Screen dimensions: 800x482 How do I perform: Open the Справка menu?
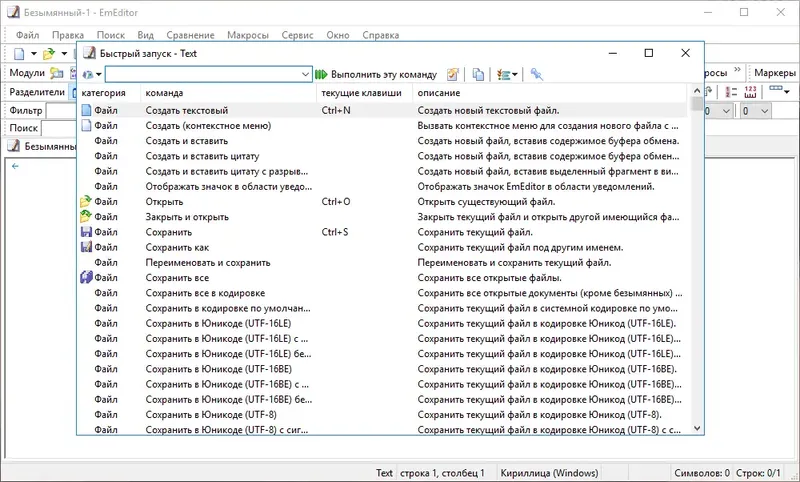[x=381, y=35]
